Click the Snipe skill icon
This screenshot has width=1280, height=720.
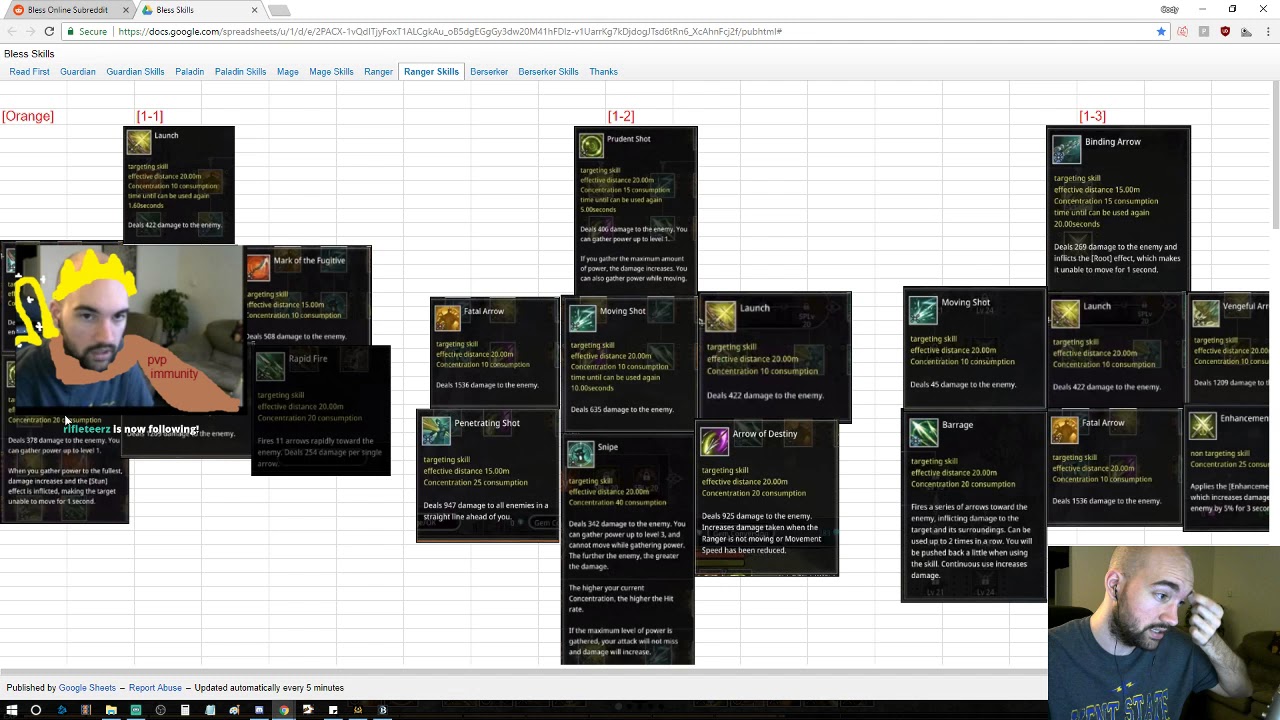click(581, 454)
